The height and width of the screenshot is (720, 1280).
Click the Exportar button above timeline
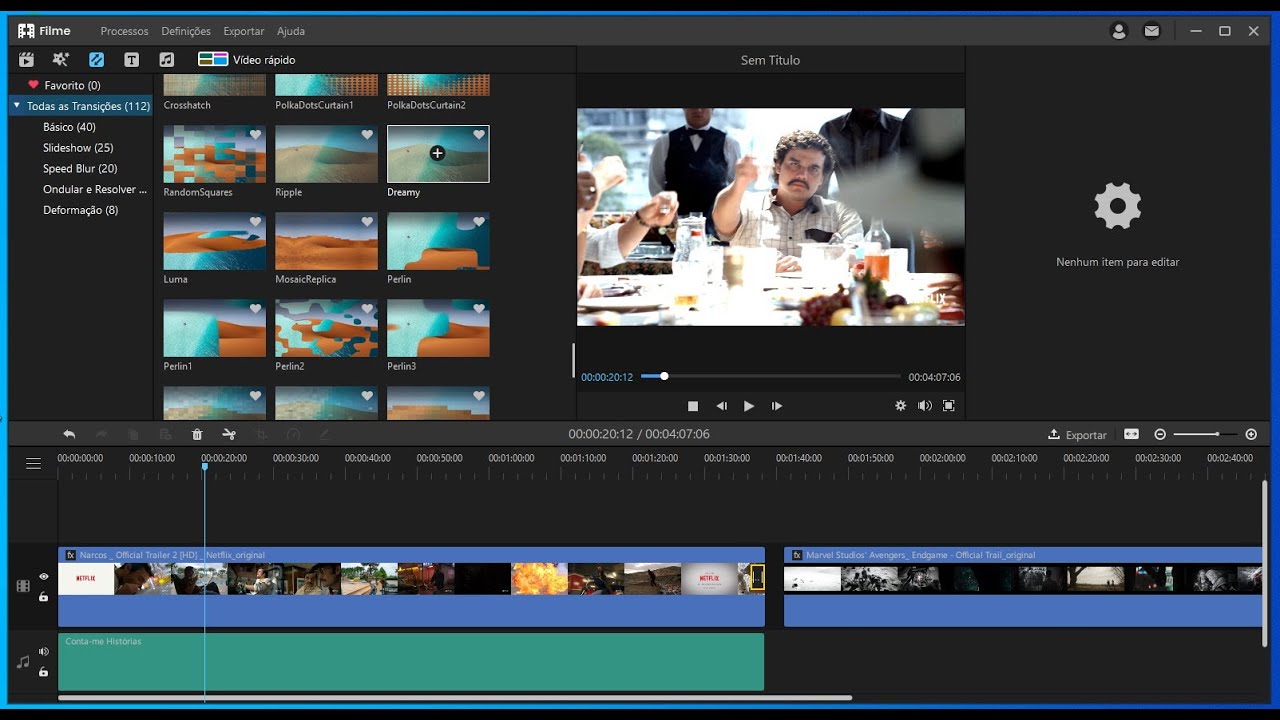pyautogui.click(x=1077, y=434)
